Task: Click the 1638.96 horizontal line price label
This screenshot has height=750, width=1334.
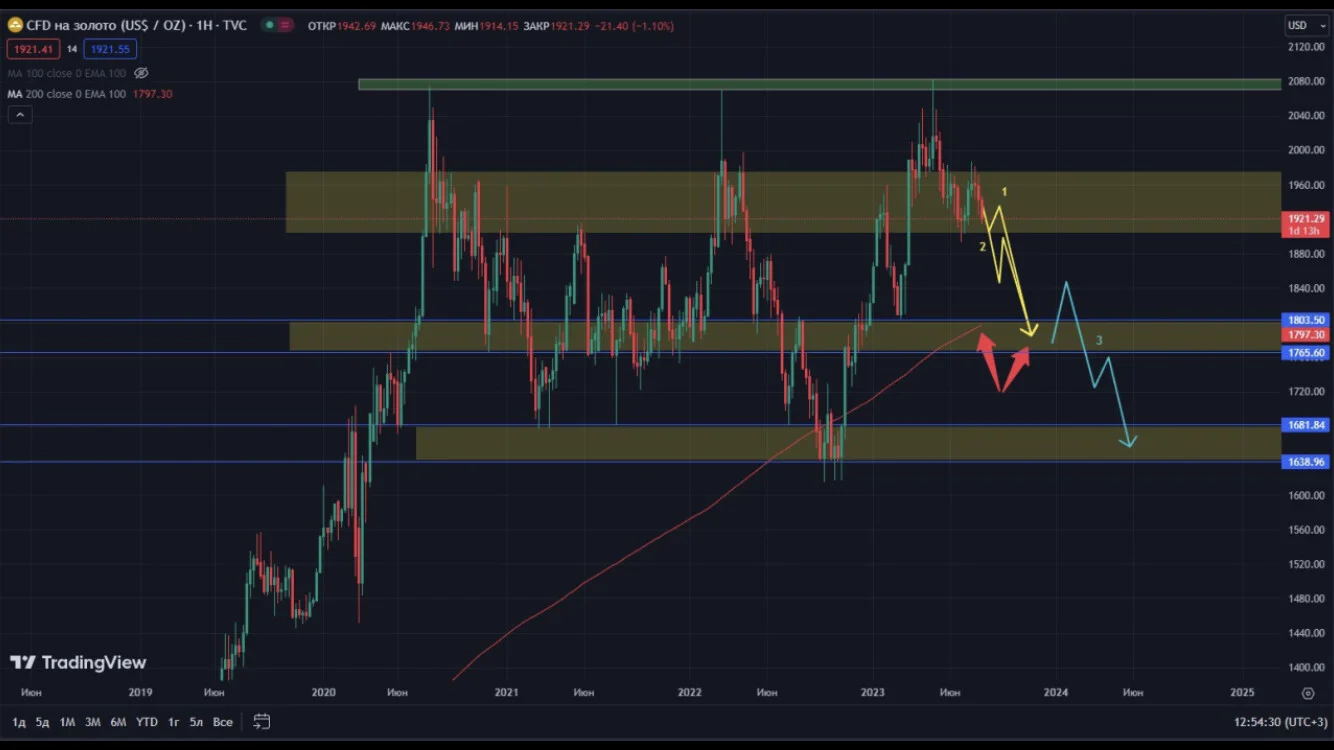Action: [x=1306, y=462]
